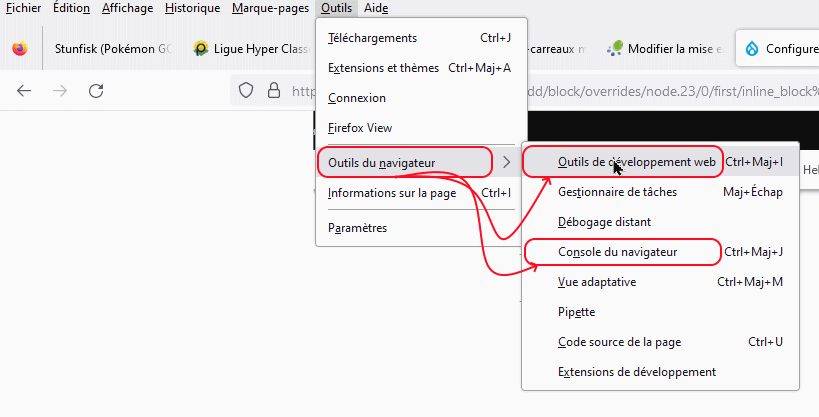Click the Firefox logo icon
The height and width of the screenshot is (417, 819).
coord(20,49)
